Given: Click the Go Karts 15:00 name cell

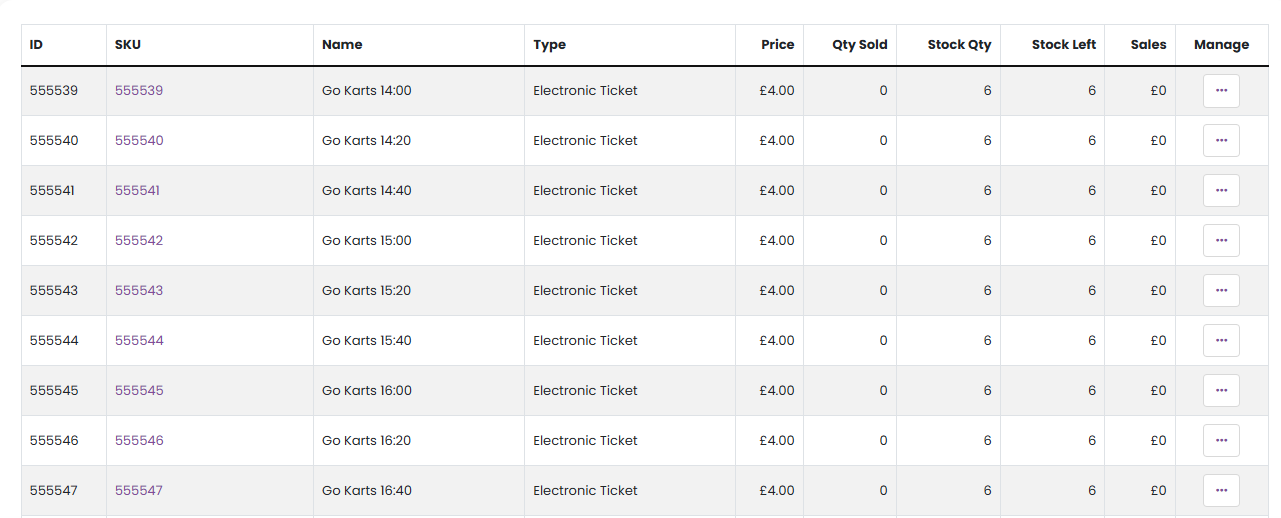Looking at the screenshot, I should [367, 241].
